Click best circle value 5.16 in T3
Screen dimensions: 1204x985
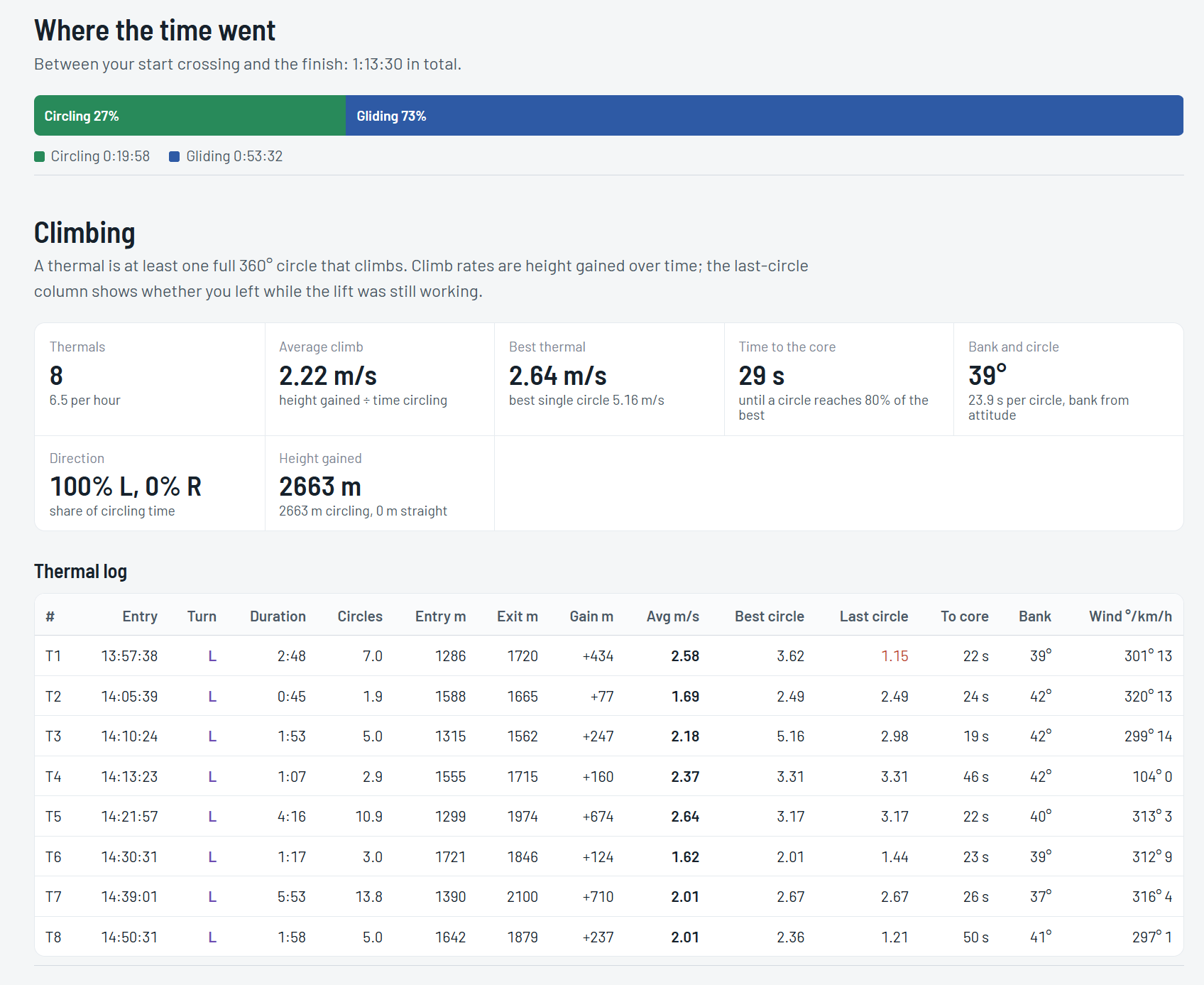pos(790,736)
